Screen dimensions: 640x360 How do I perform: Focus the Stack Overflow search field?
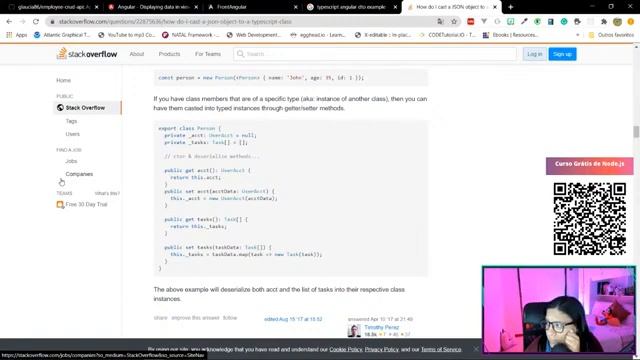(x=375, y=54)
